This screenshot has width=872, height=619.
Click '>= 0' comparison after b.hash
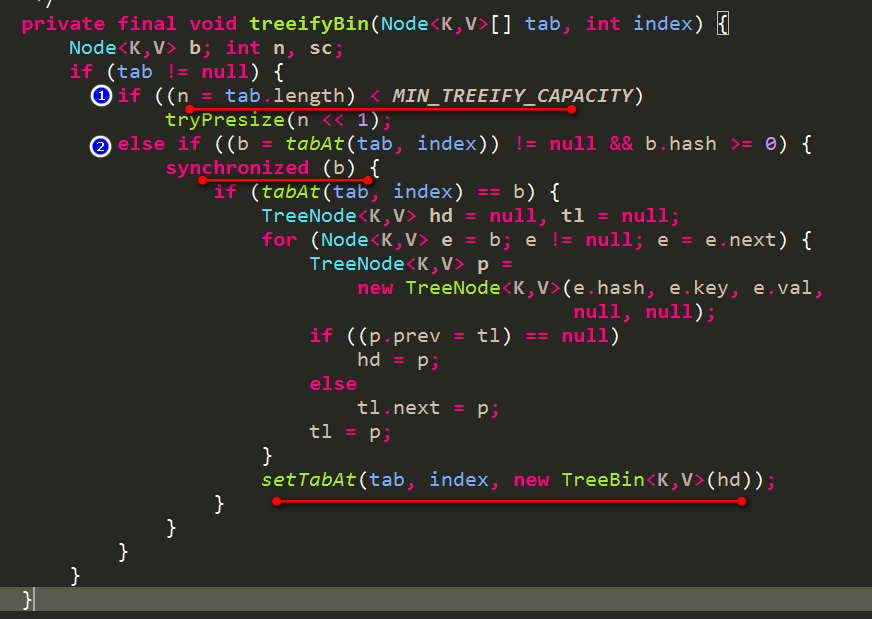tap(753, 144)
